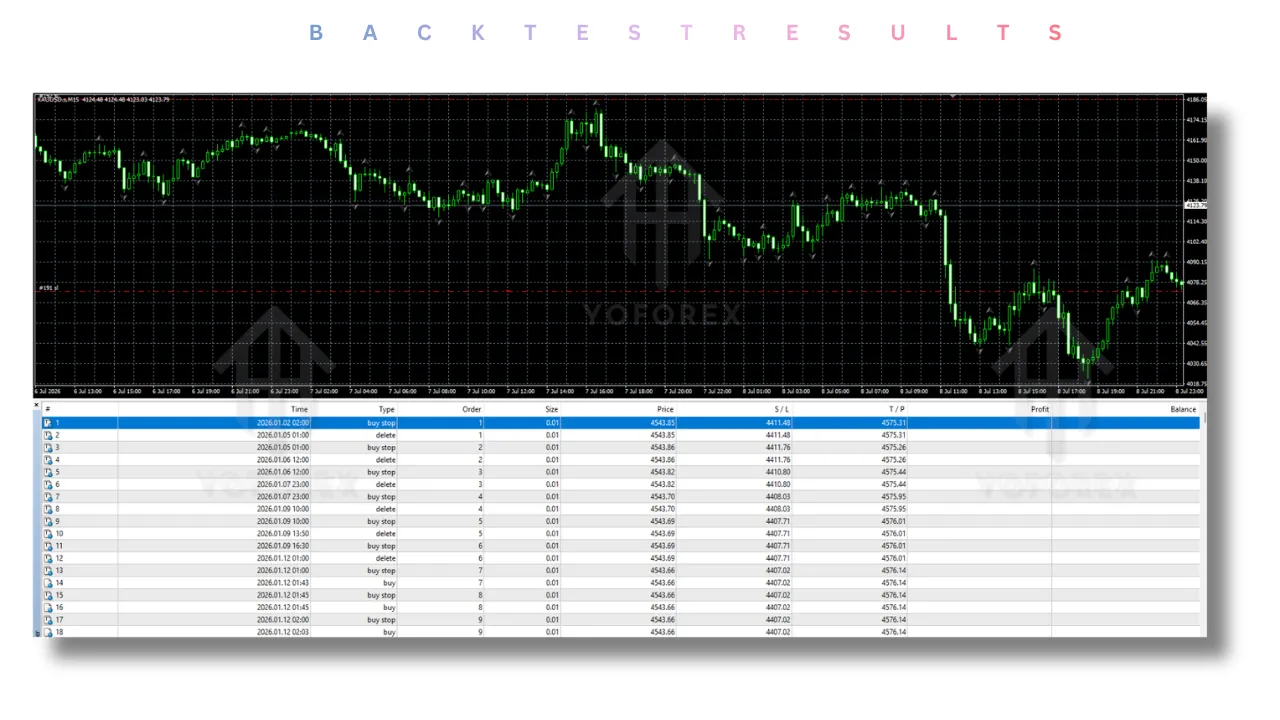
Task: Click the XAUUSD M15 chart title label
Action: [103, 99]
